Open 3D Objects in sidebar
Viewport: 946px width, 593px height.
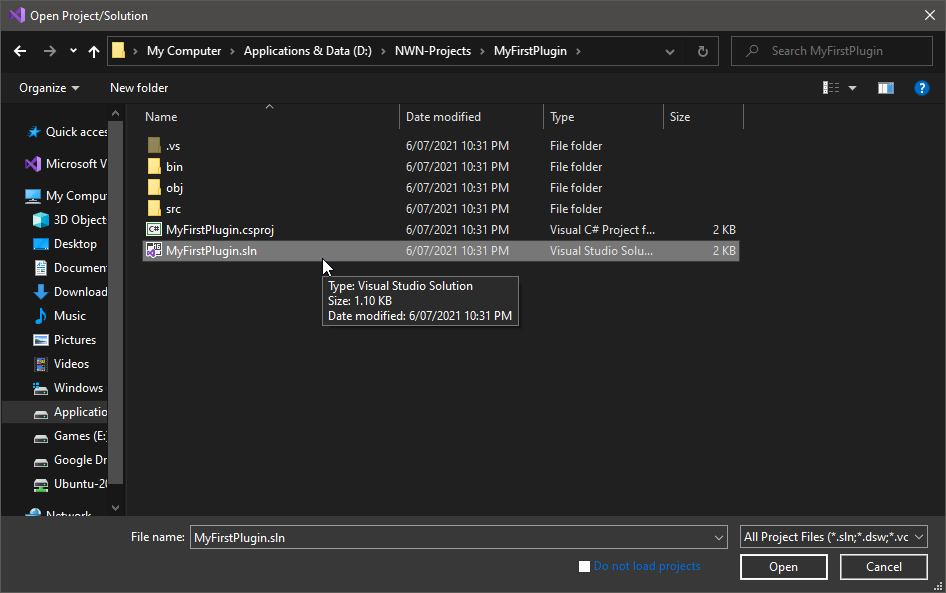click(x=69, y=220)
